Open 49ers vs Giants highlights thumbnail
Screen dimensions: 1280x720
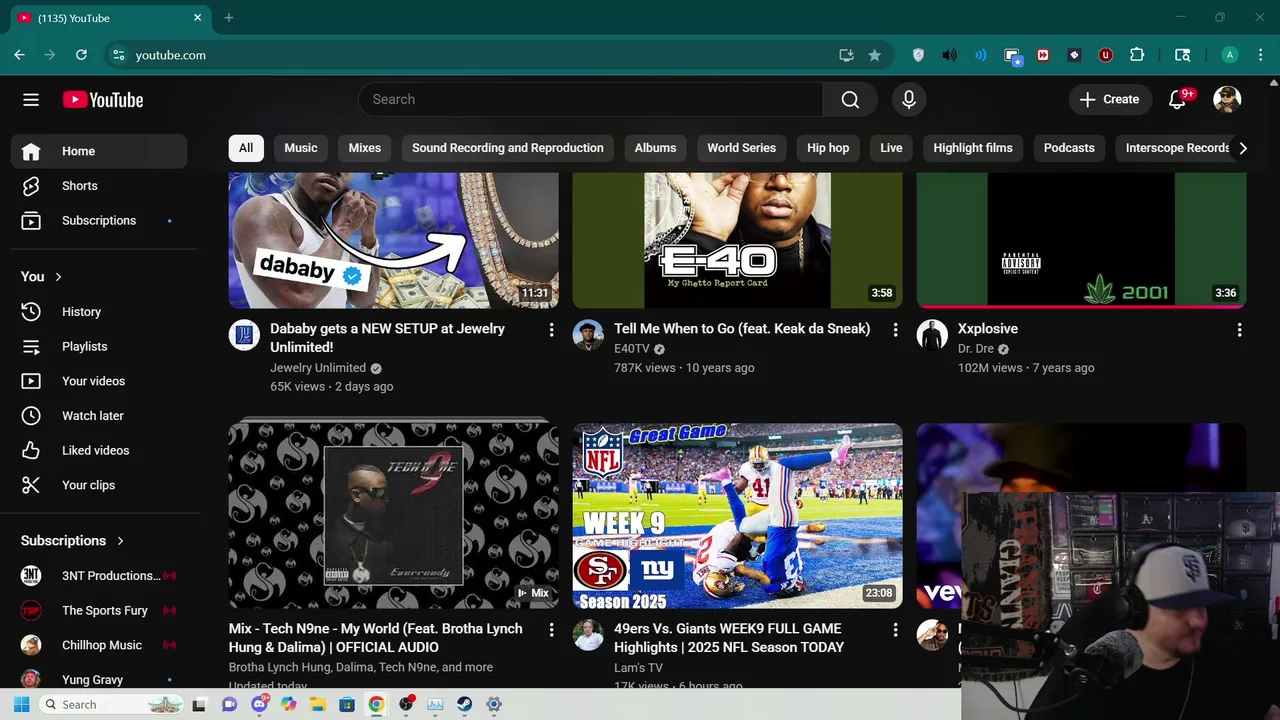pos(737,516)
